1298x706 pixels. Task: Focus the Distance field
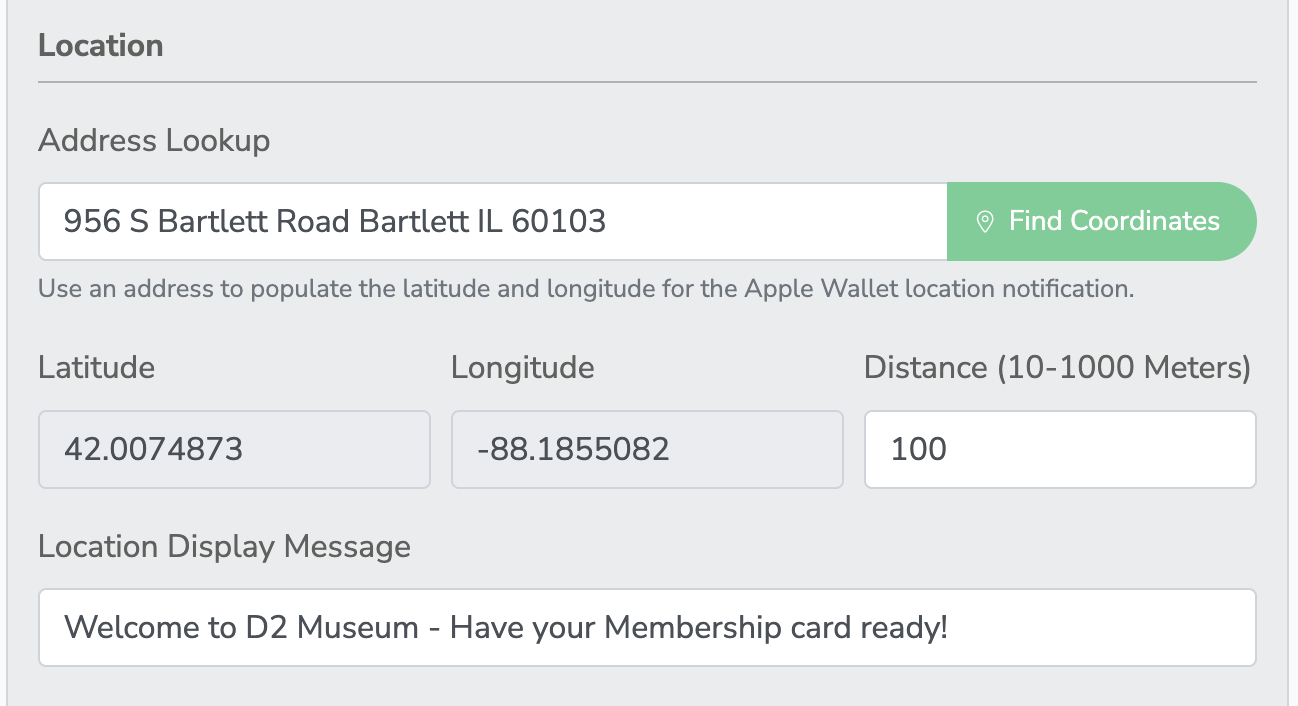[x=1060, y=449]
